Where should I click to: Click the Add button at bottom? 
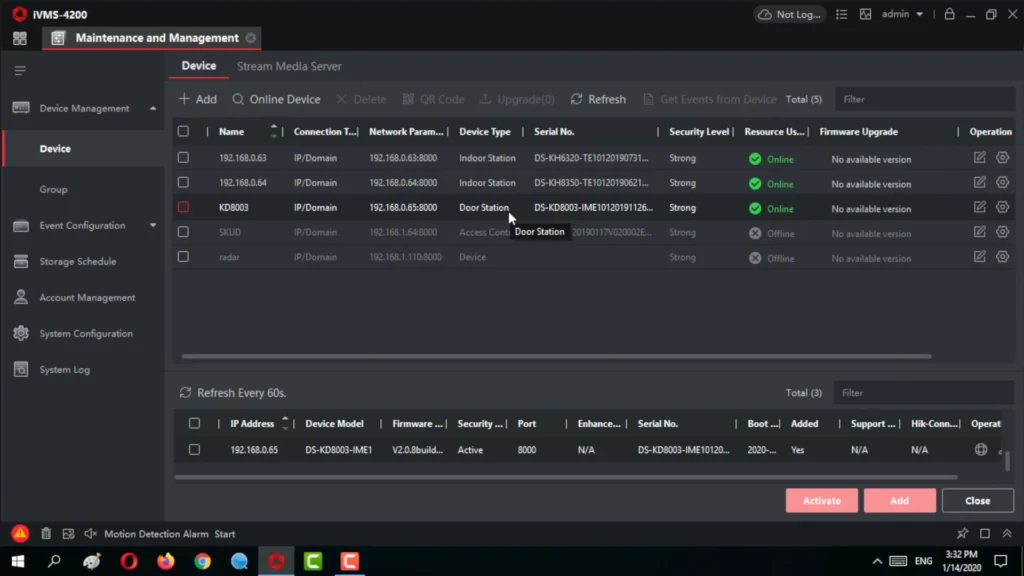click(899, 500)
